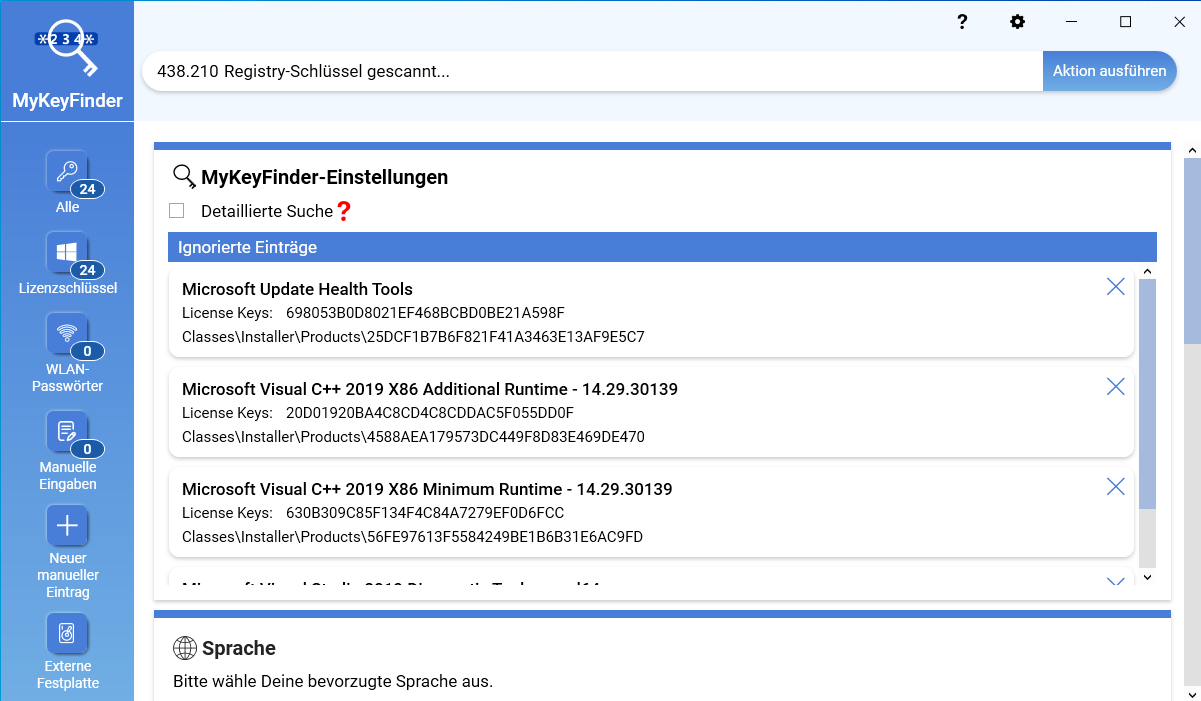
Task: Remove Microsoft Update Health Tools from ignored
Action: 1115,287
